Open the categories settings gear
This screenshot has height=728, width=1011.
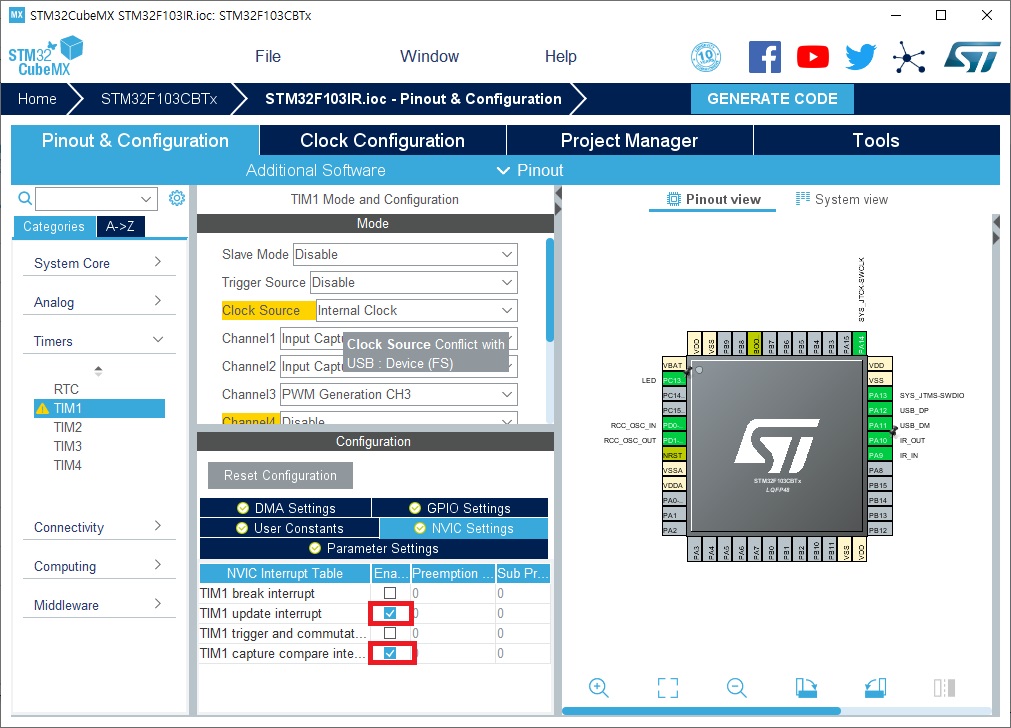point(177,198)
